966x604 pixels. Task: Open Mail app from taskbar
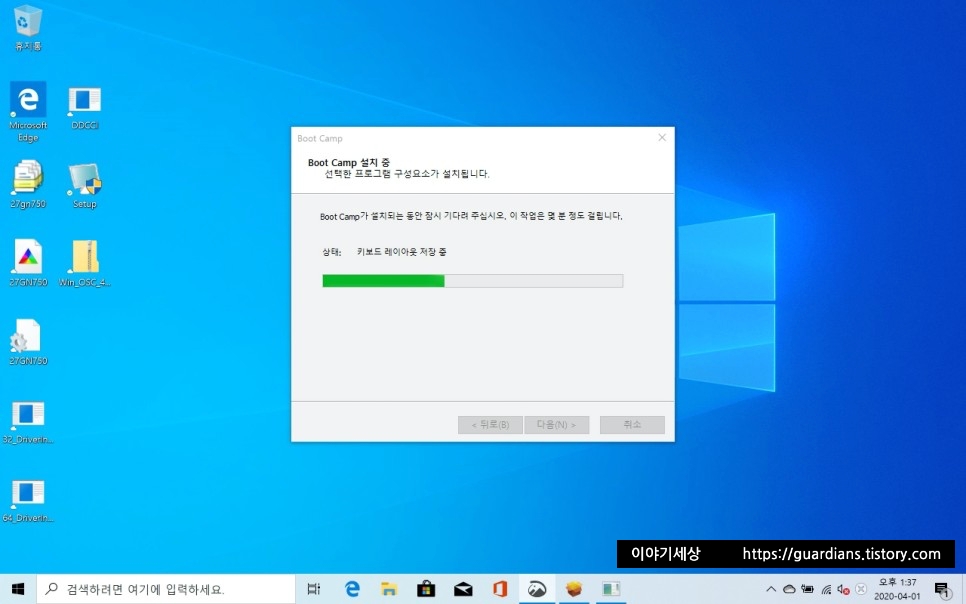(x=463, y=589)
